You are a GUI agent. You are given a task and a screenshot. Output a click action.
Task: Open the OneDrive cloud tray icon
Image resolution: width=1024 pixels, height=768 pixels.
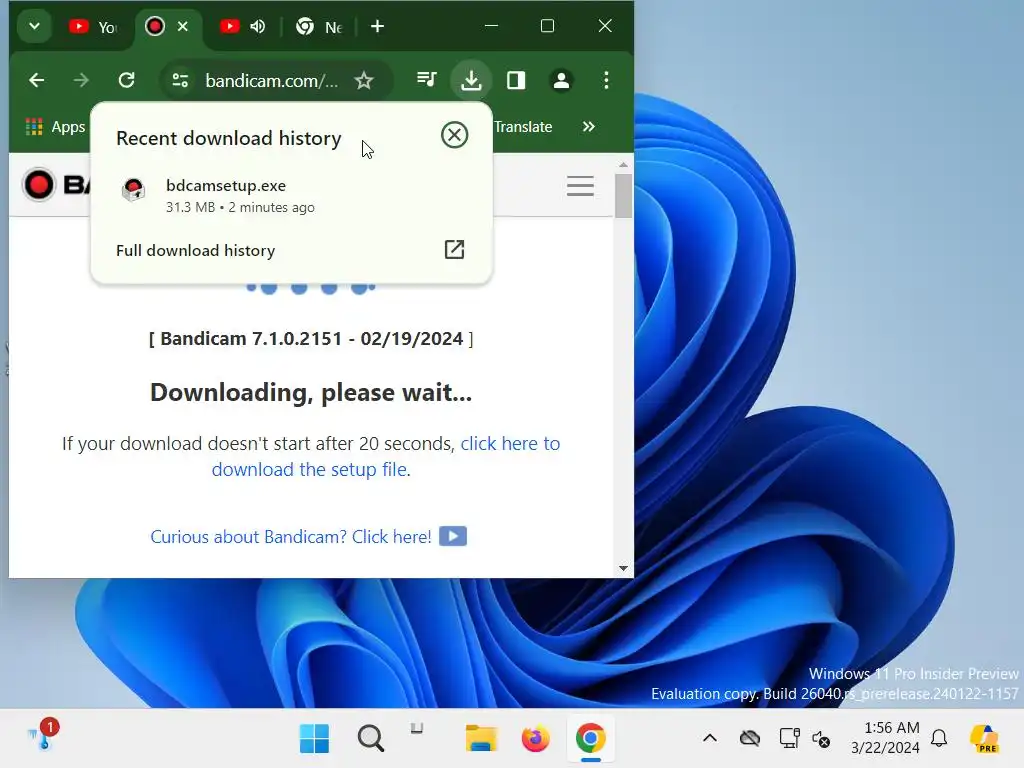point(750,739)
